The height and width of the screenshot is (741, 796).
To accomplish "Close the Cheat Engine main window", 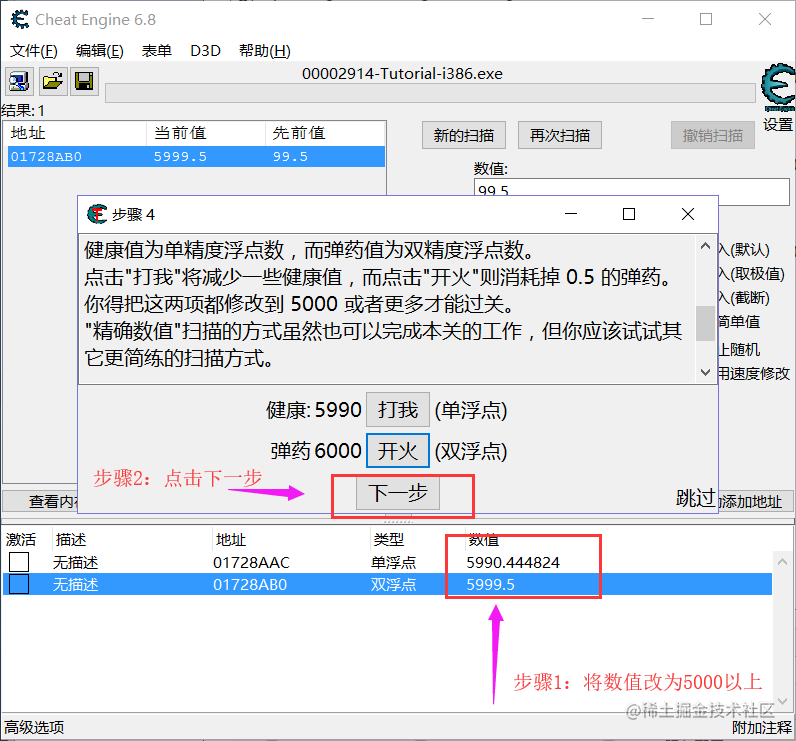I will click(x=765, y=19).
